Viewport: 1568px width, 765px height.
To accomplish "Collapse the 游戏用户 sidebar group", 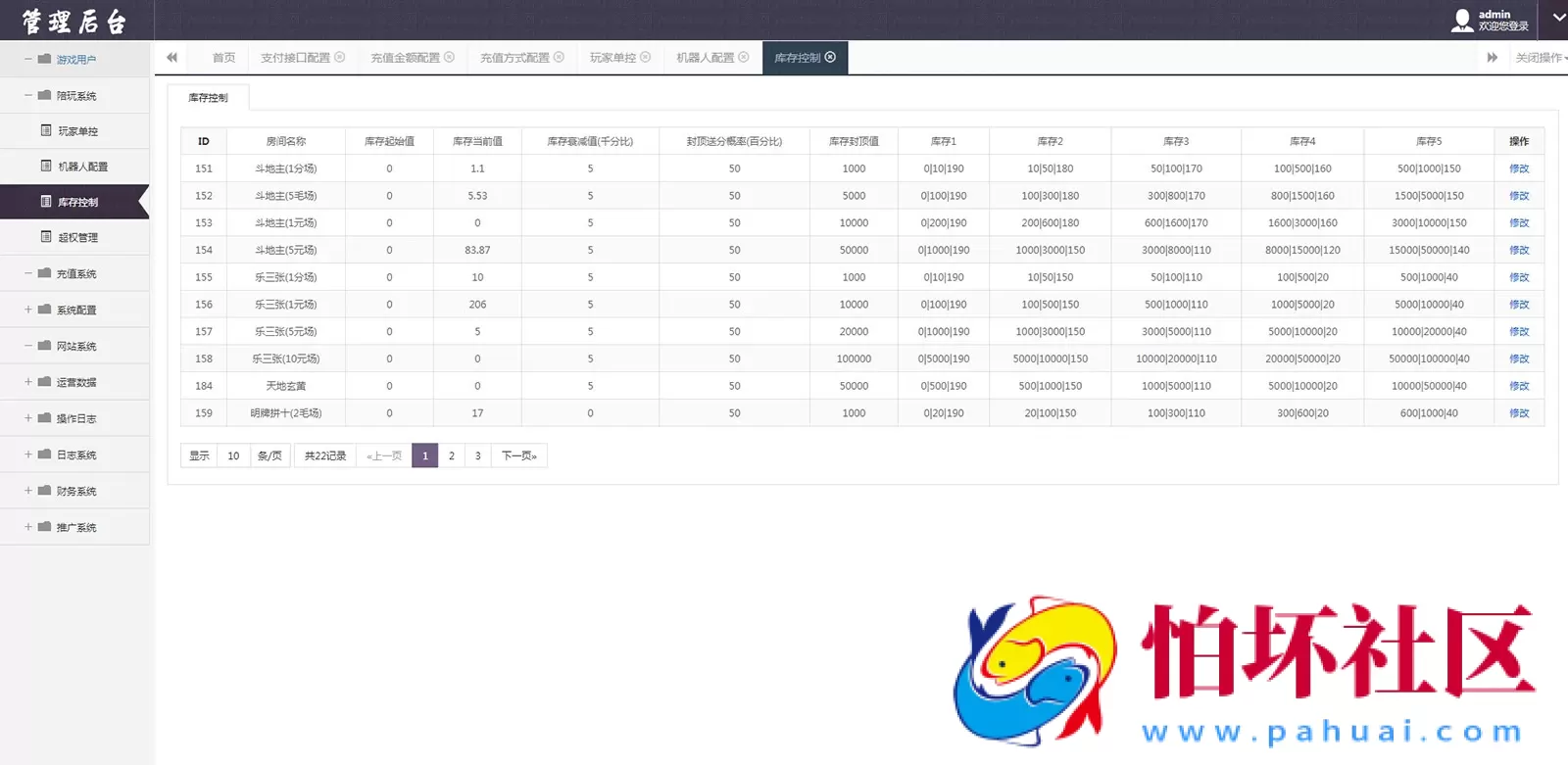I will pos(74,59).
